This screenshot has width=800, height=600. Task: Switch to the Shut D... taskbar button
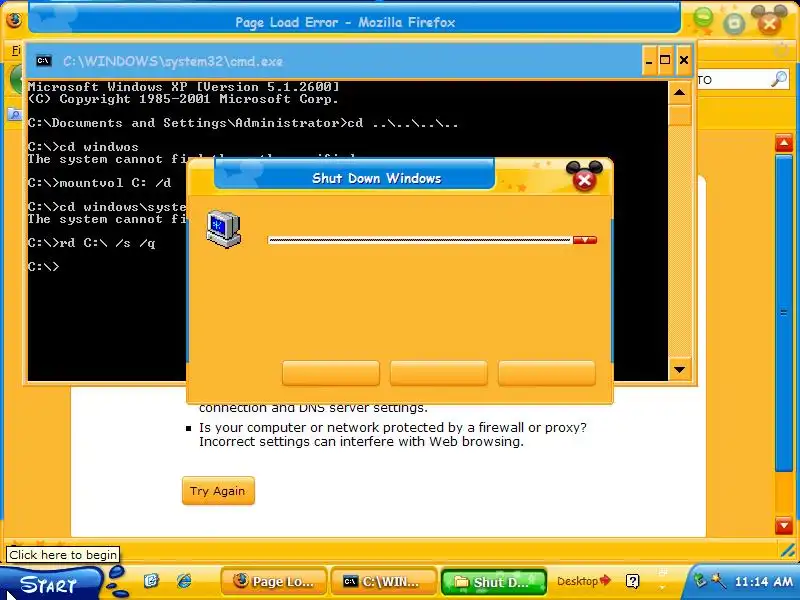(x=493, y=582)
